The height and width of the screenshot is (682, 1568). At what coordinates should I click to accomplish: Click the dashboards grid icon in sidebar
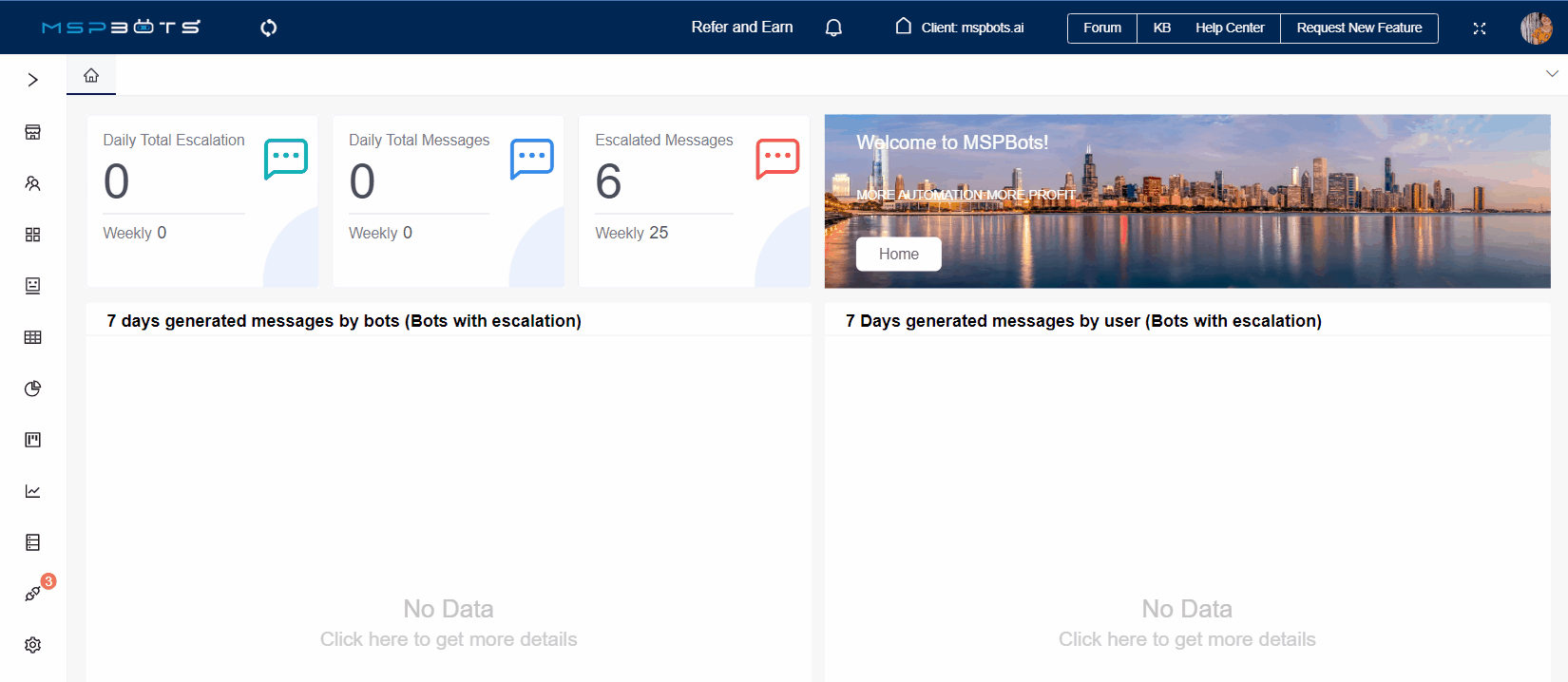32,235
